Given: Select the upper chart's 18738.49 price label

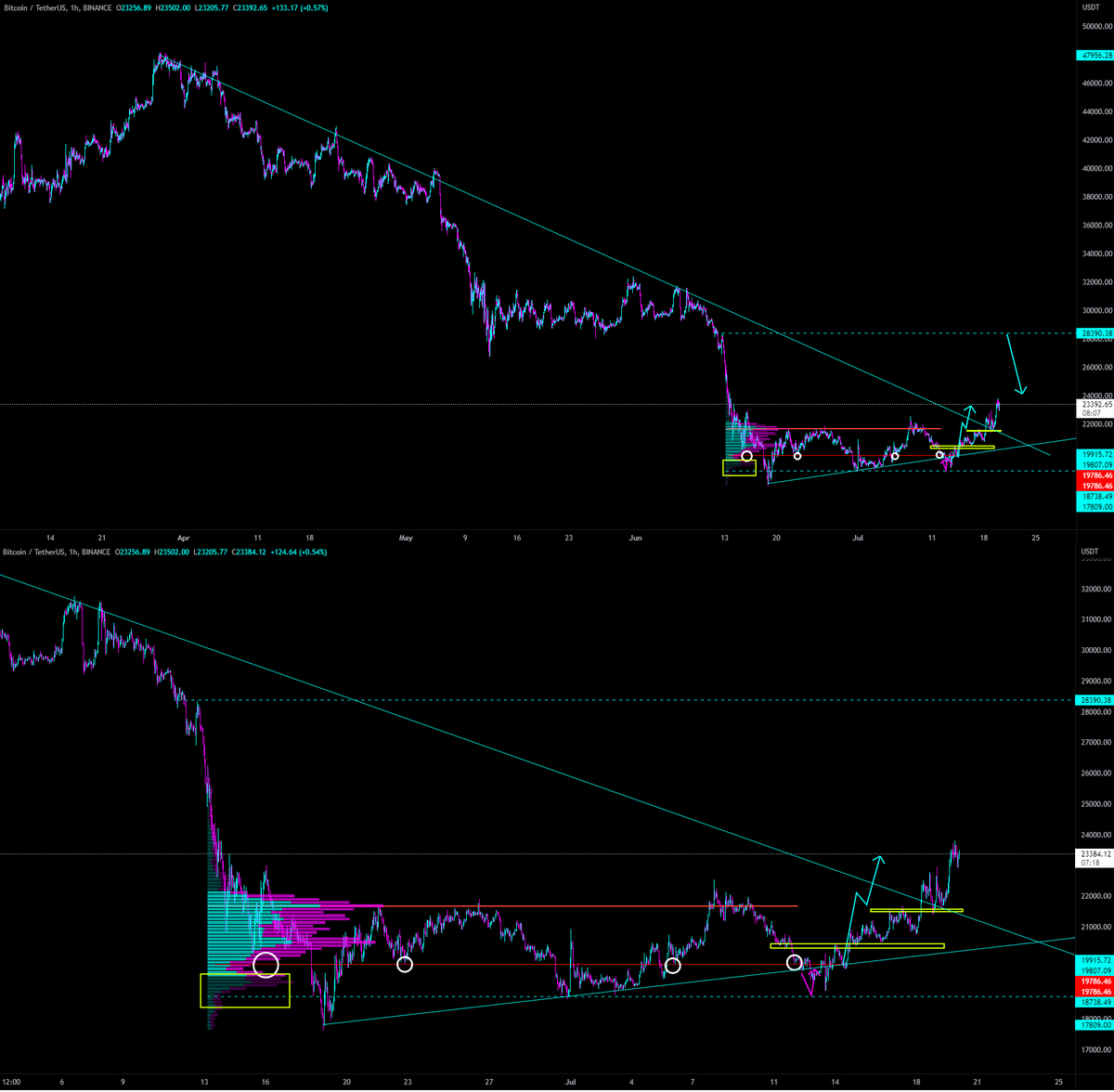Looking at the screenshot, I should pos(1095,497).
